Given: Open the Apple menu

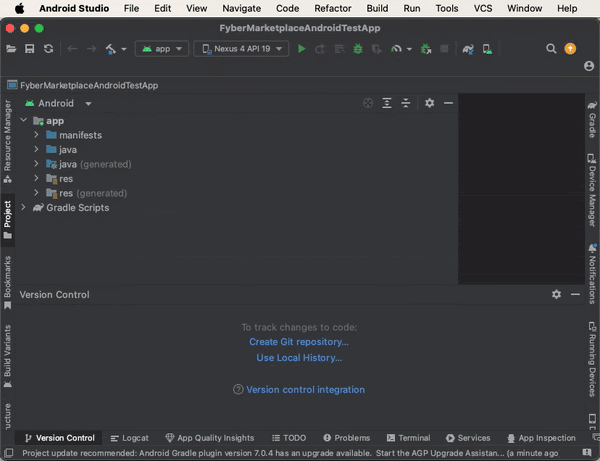Looking at the screenshot, I should [x=20, y=8].
